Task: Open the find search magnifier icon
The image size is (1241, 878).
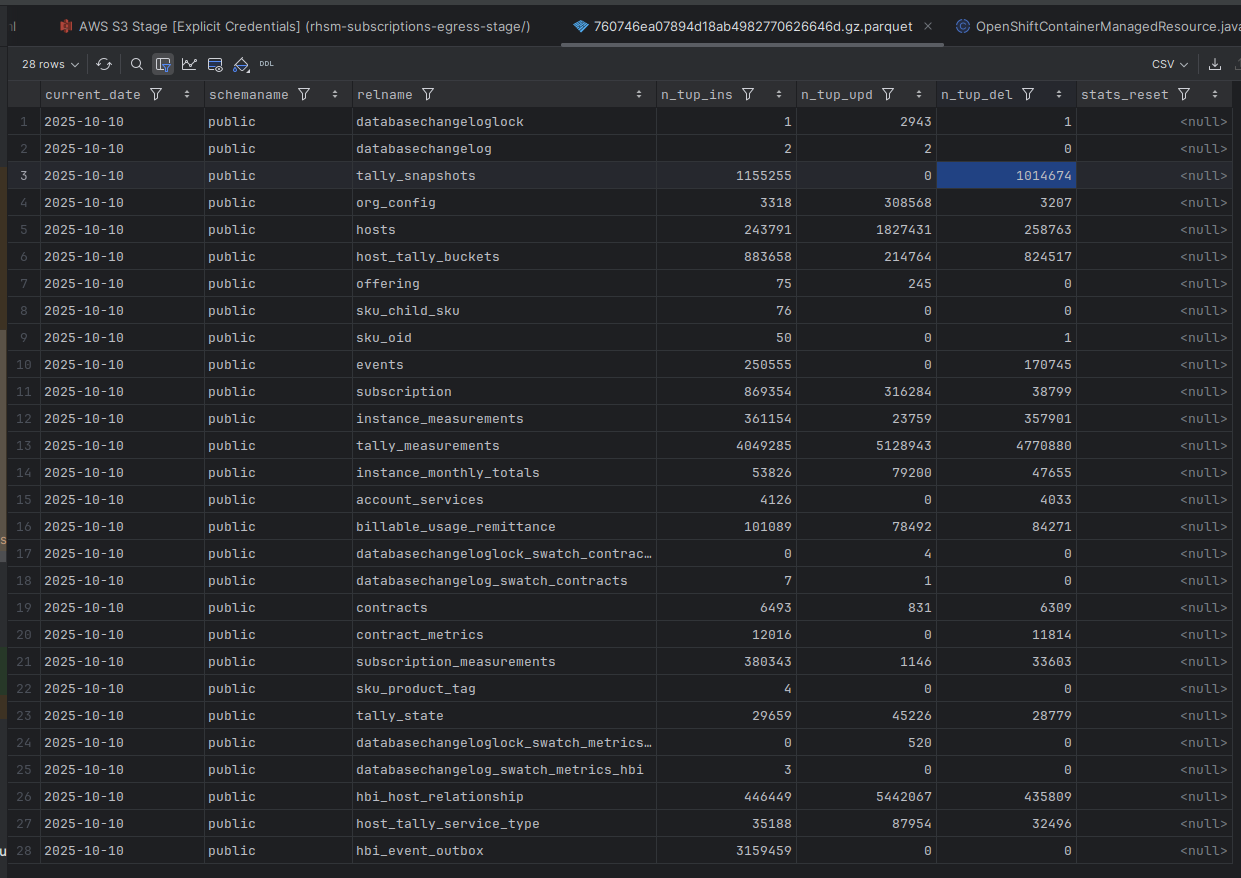Action: [x=137, y=64]
